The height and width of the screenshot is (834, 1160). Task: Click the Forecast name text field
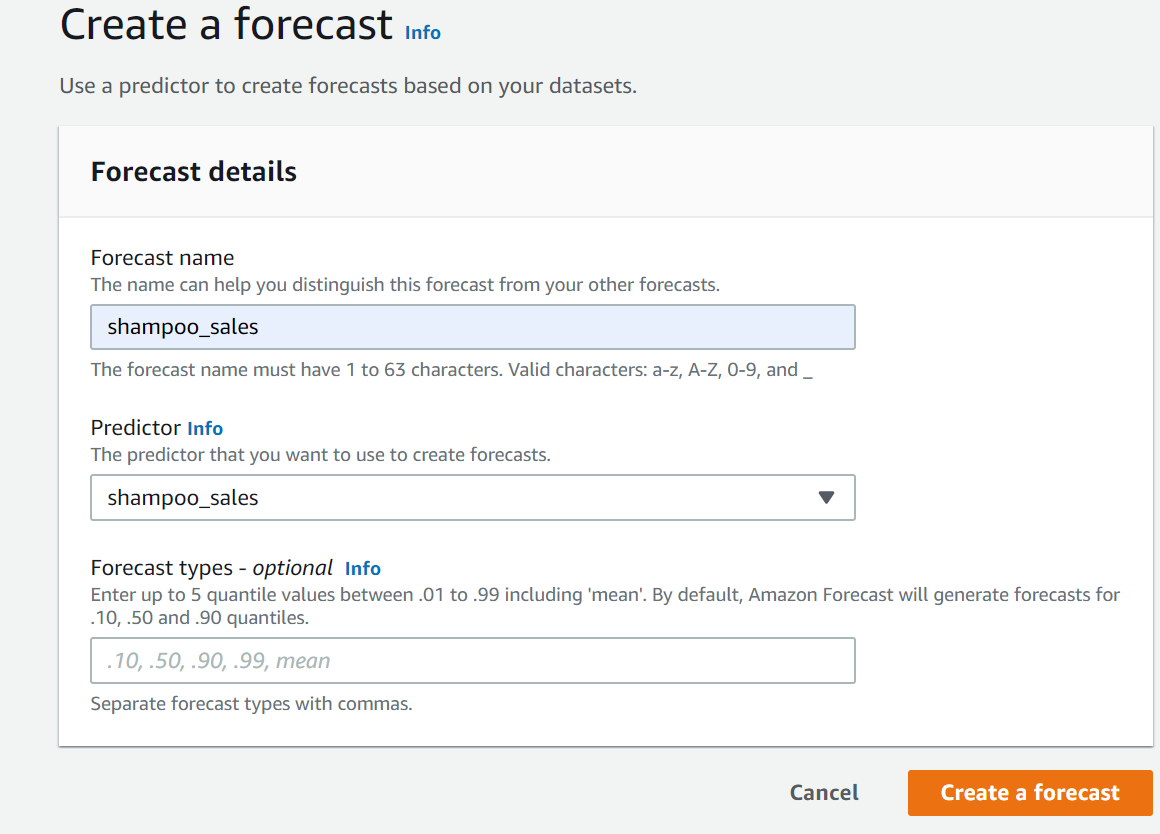tap(472, 327)
